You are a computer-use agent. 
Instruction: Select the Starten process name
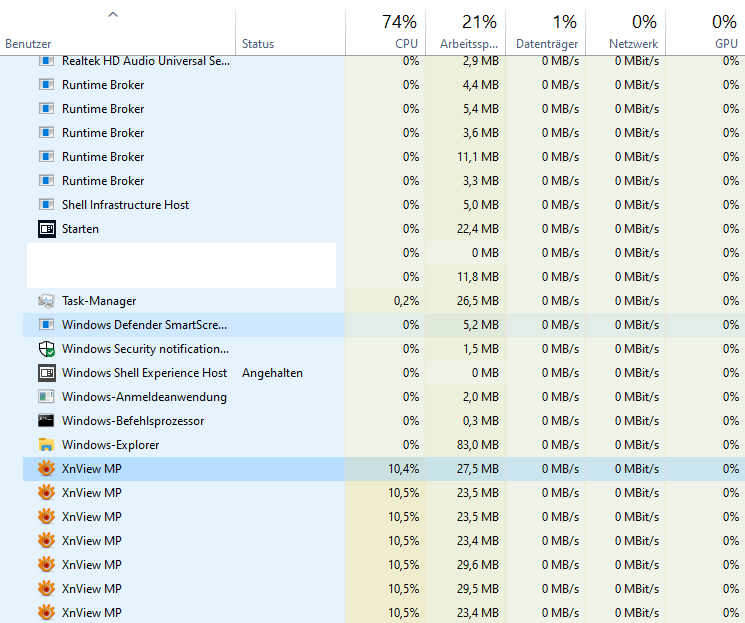click(80, 229)
